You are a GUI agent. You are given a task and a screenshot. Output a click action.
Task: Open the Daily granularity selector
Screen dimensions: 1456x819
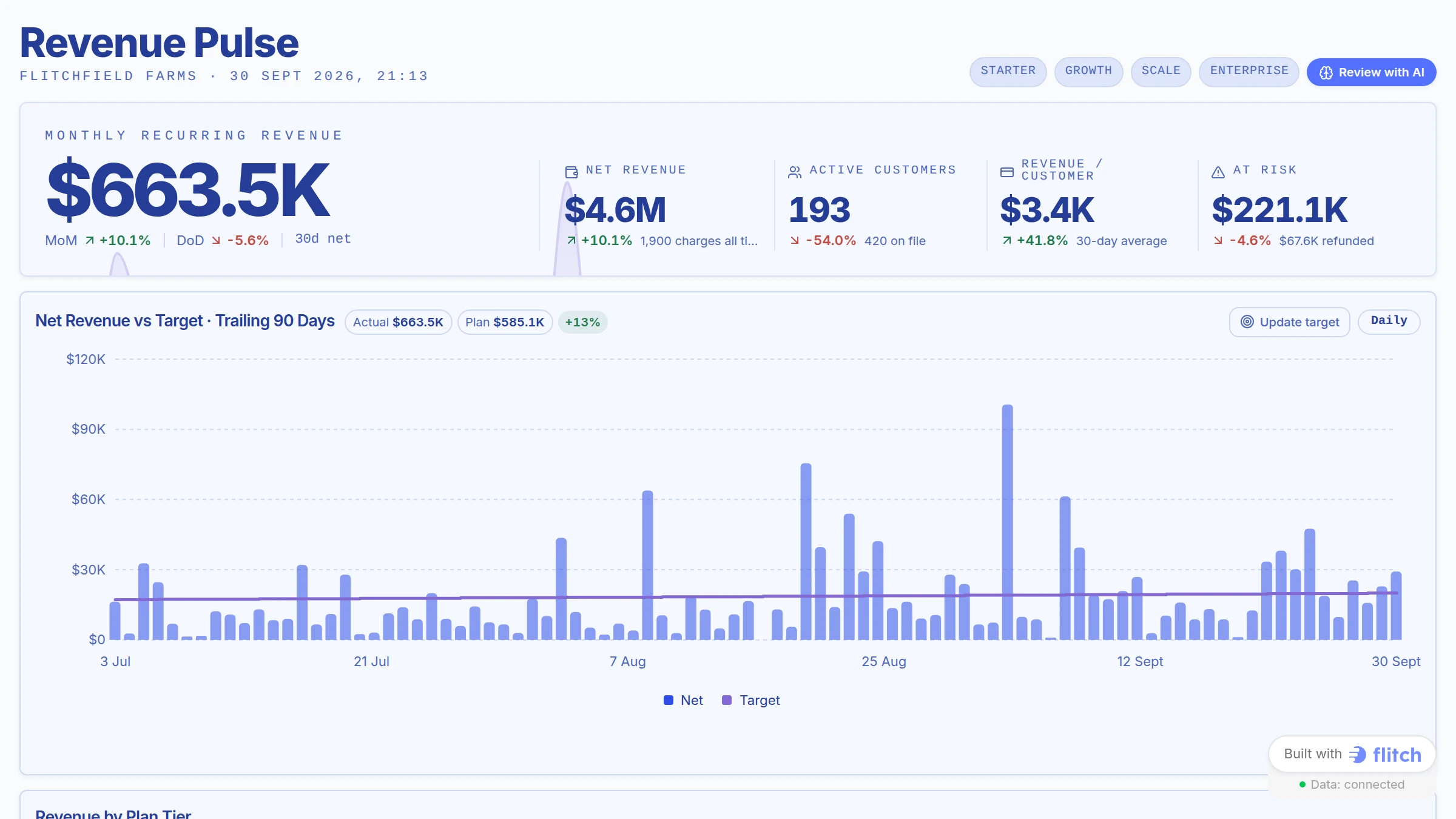pyautogui.click(x=1389, y=321)
